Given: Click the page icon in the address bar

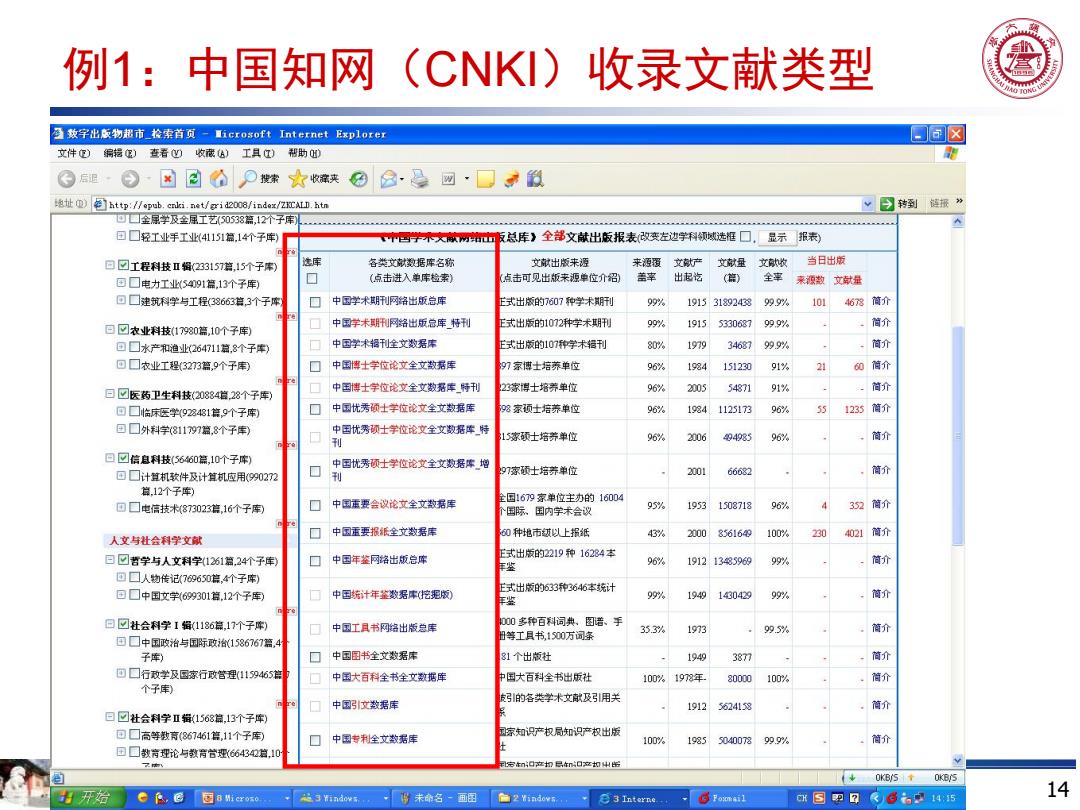Looking at the screenshot, I should [x=100, y=204].
